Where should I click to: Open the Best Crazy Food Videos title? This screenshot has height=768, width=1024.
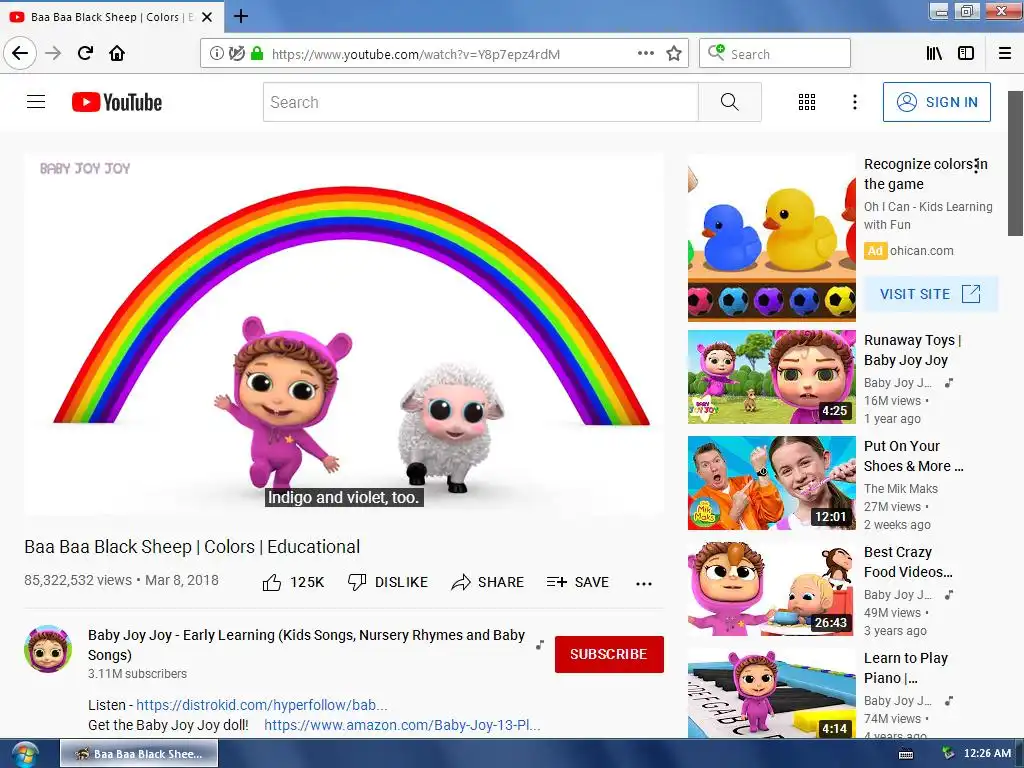(908, 562)
